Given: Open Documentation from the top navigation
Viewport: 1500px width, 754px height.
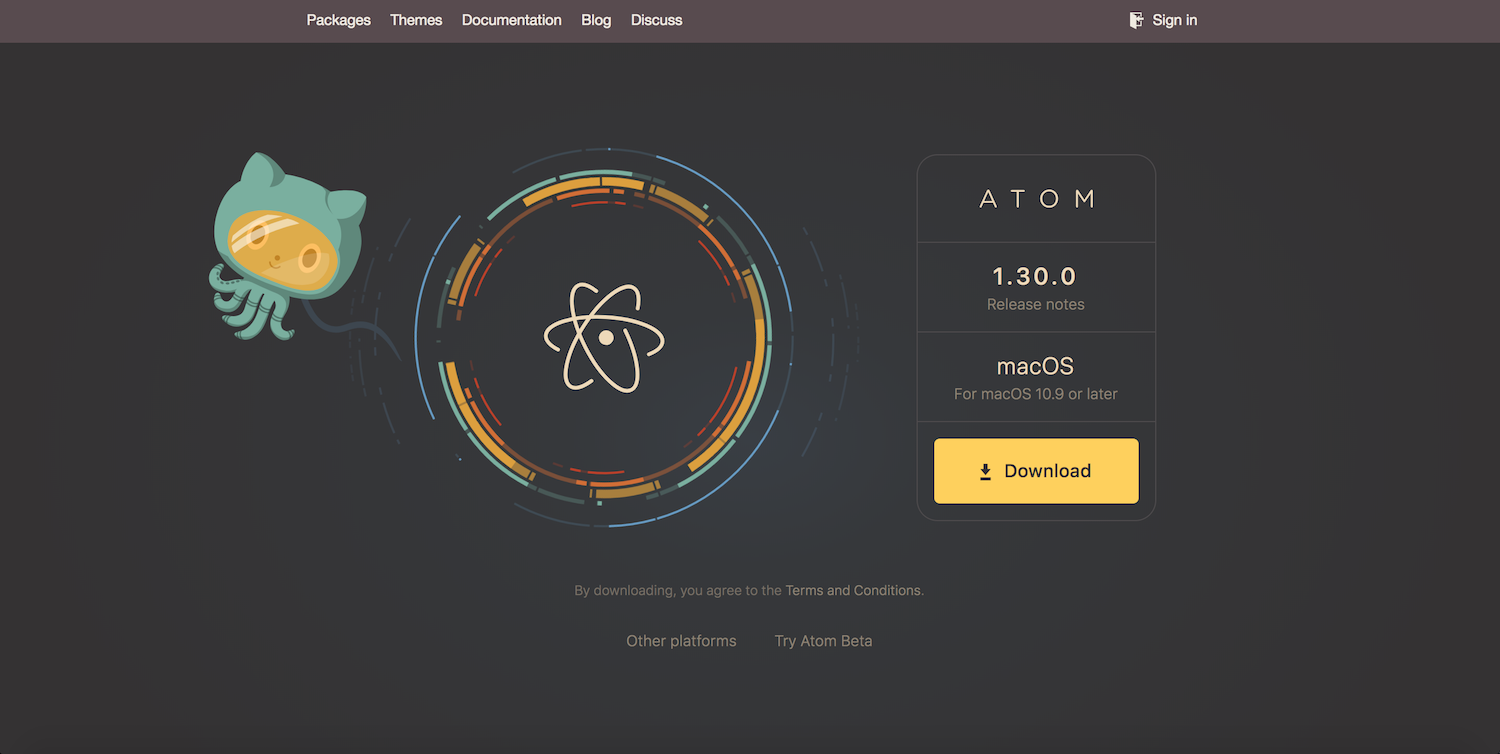Looking at the screenshot, I should [x=511, y=20].
